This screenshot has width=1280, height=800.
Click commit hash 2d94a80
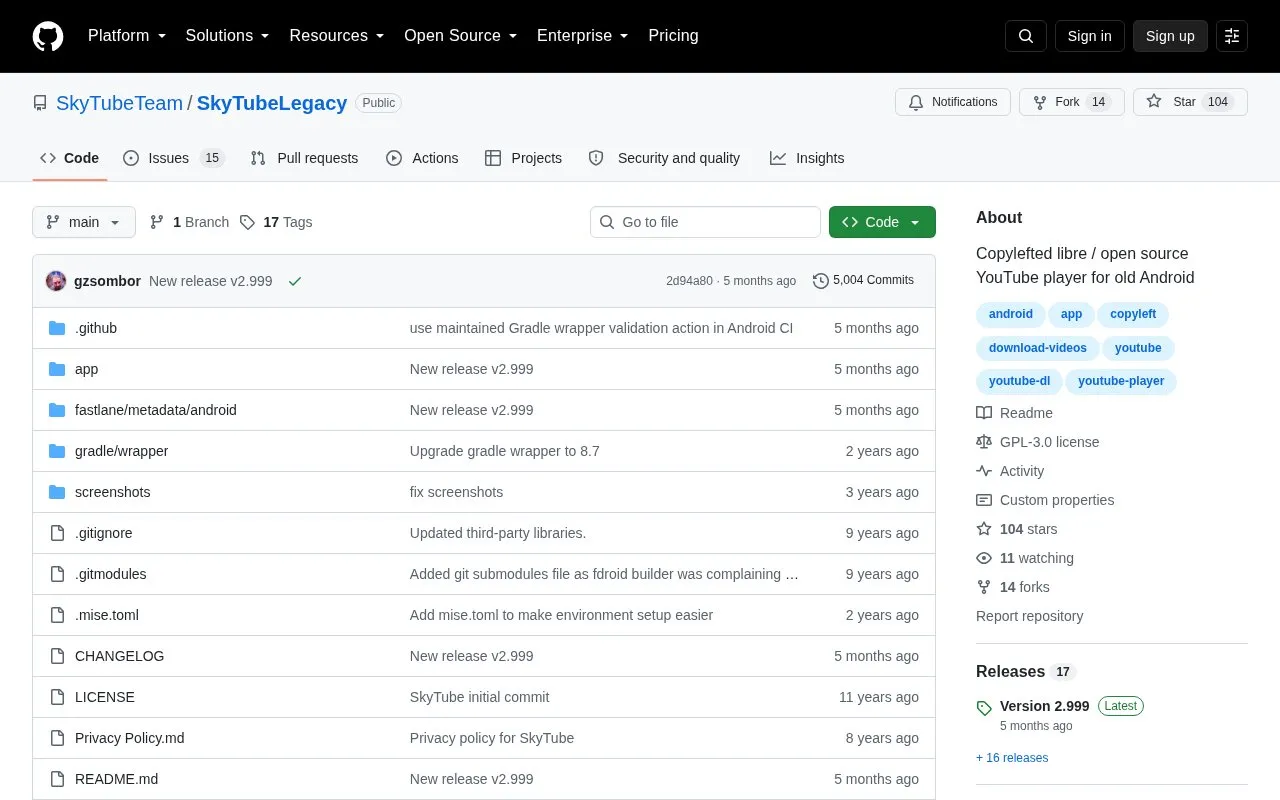click(x=689, y=281)
